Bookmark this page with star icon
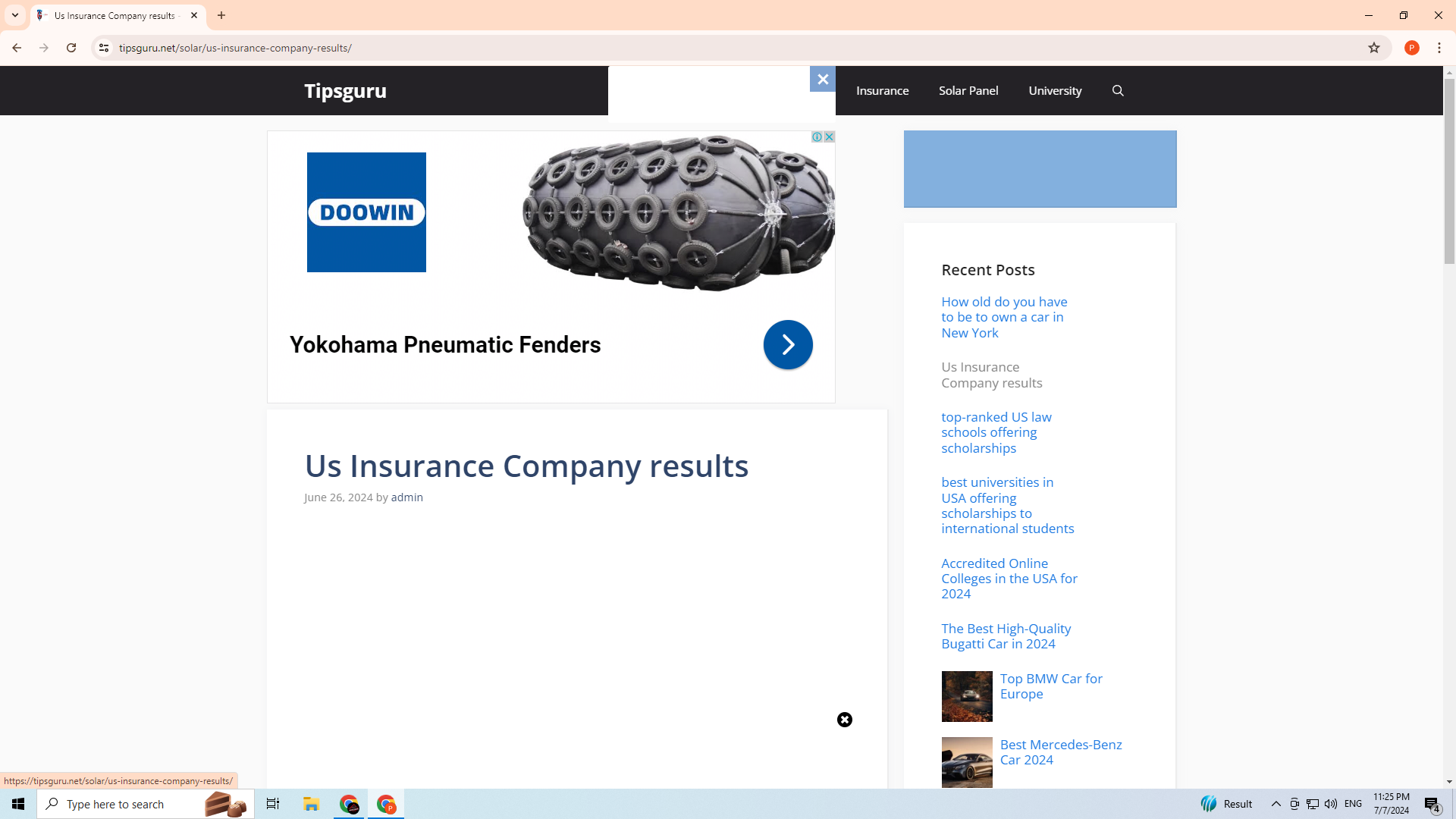 (1373, 48)
